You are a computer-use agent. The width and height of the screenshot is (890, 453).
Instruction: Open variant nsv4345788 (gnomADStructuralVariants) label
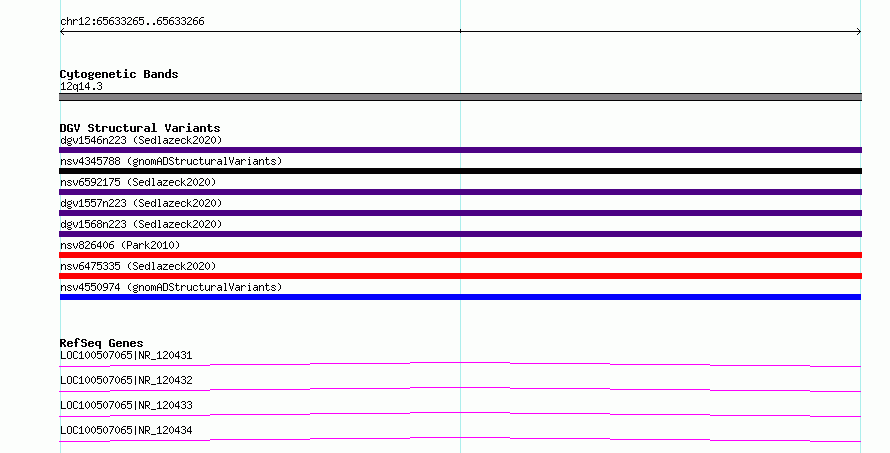[x=171, y=161]
